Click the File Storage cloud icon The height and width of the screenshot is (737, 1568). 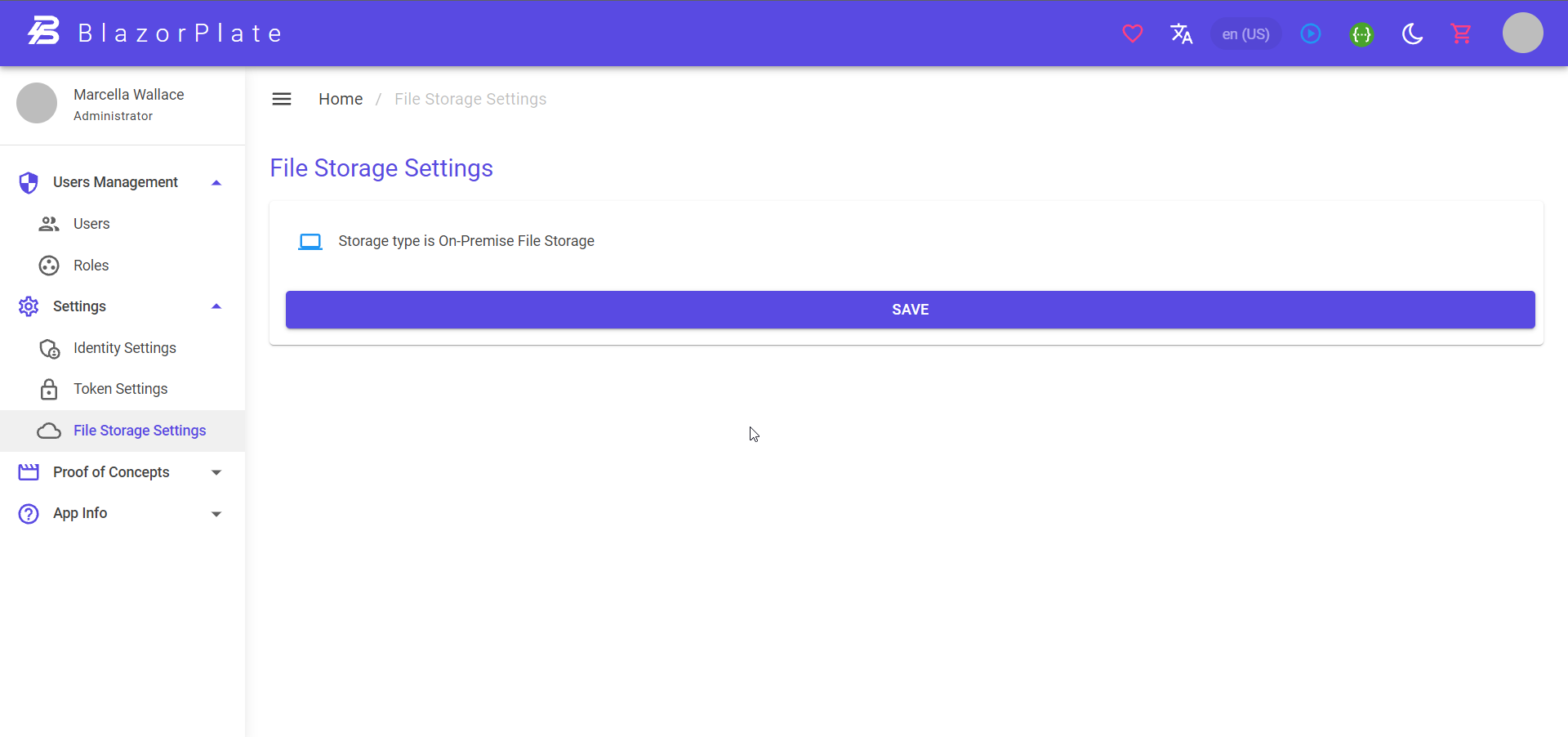[x=48, y=431]
